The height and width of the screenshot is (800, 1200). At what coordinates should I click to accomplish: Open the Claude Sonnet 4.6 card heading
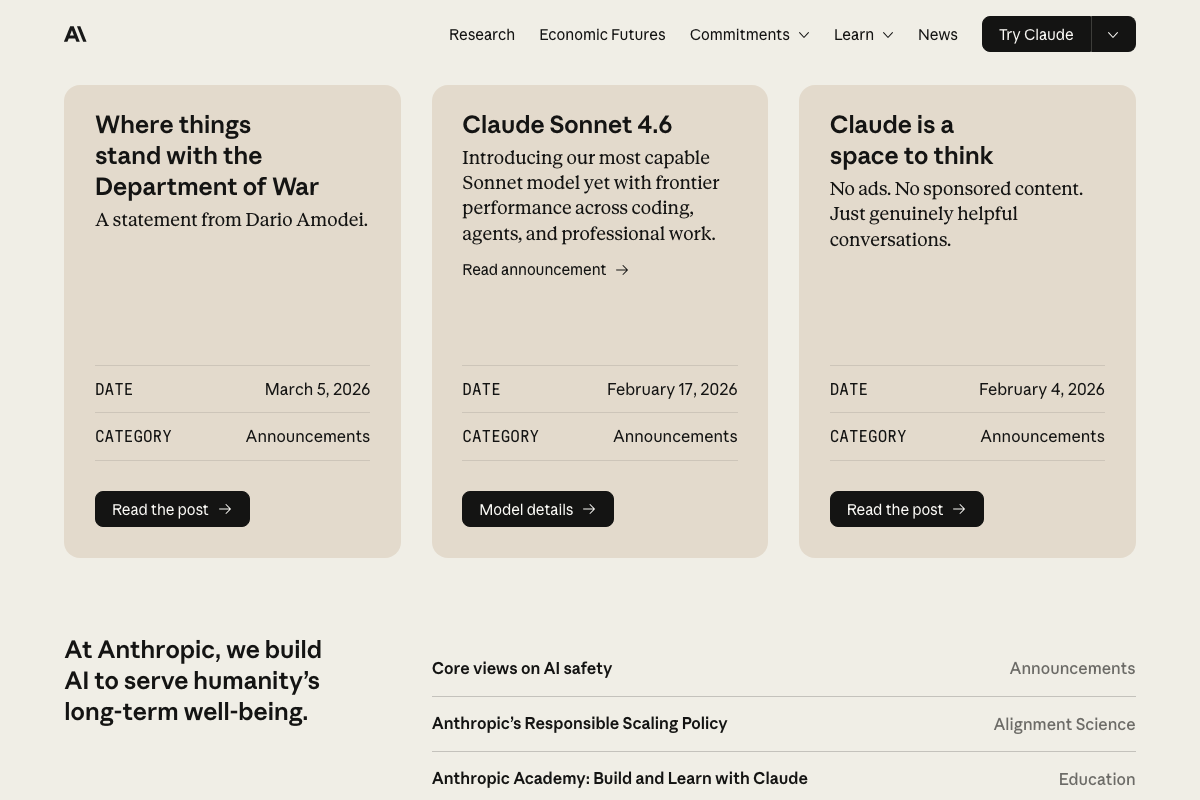coord(567,124)
